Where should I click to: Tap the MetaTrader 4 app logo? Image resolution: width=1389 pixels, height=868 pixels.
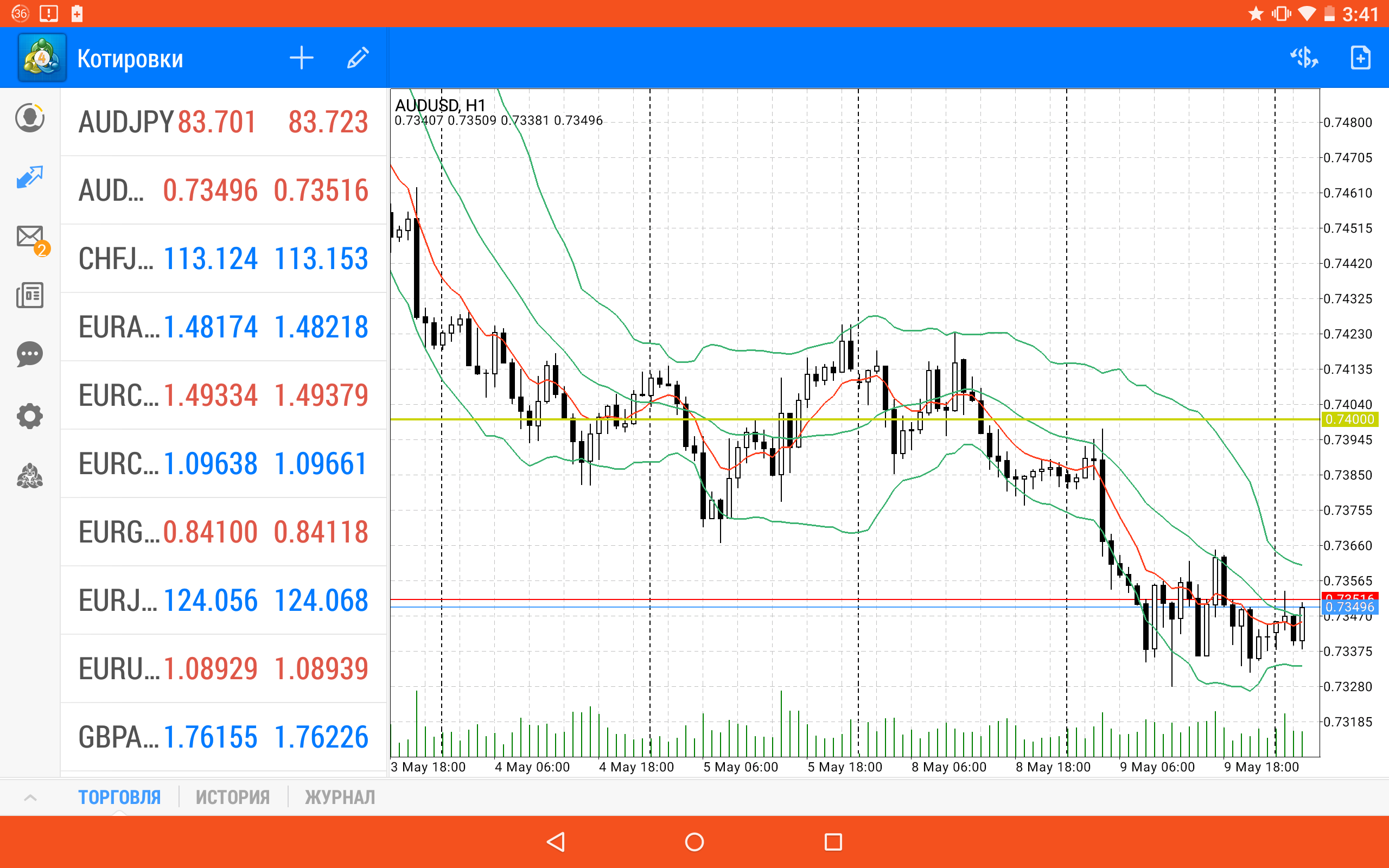tap(42, 58)
